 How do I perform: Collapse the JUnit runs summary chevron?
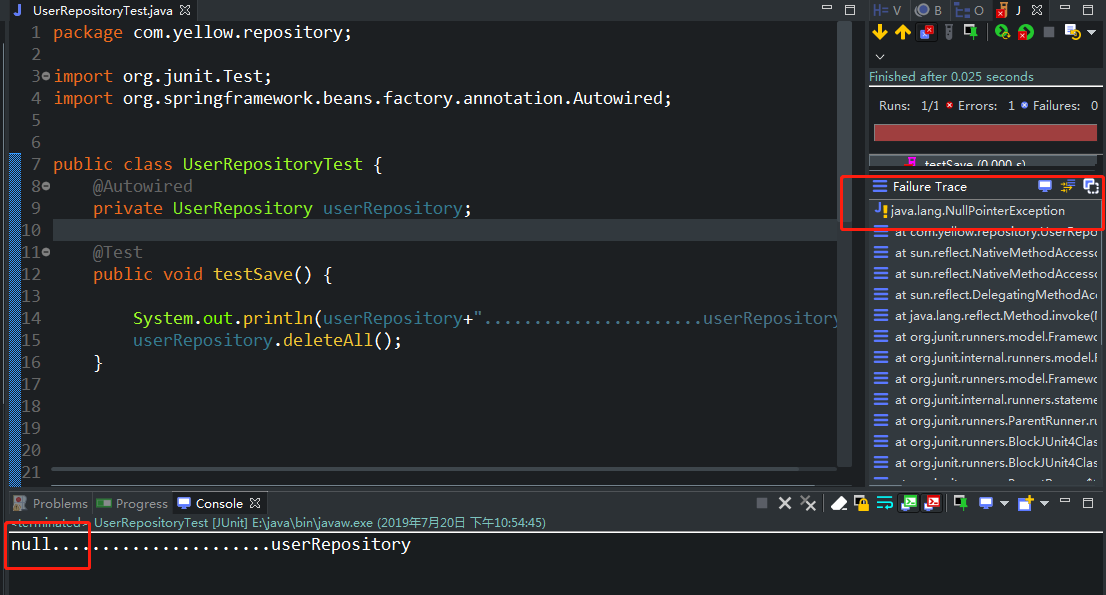879,57
